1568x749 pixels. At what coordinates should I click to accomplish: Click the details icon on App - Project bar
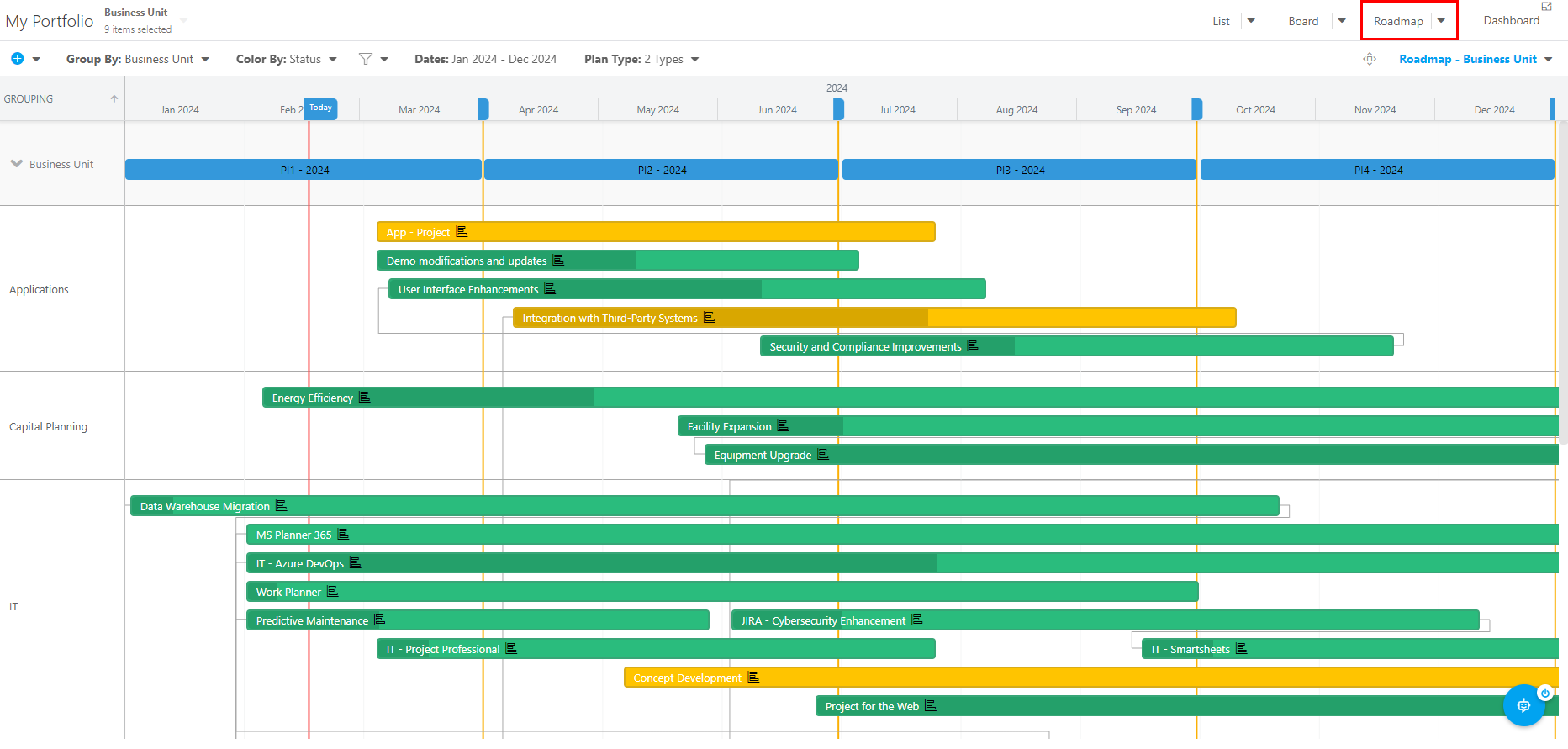click(x=462, y=232)
